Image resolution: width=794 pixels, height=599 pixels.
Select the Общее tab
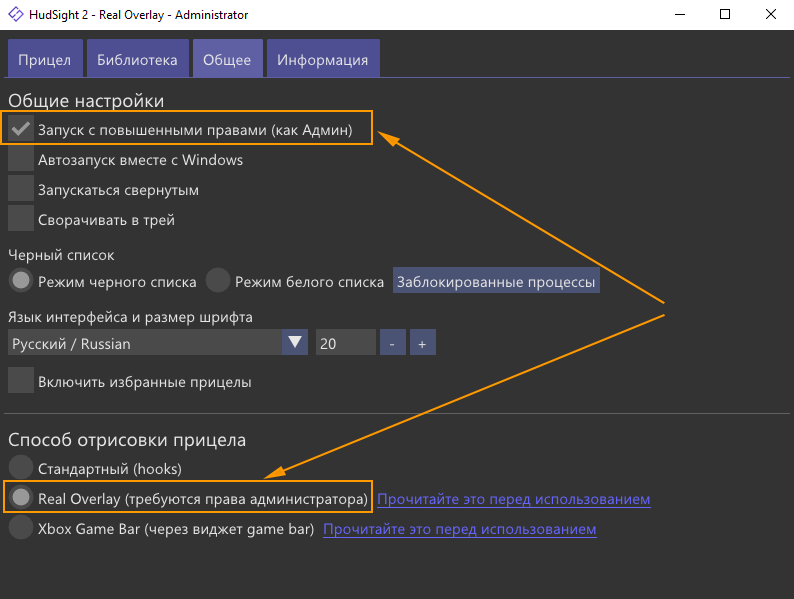tap(227, 59)
